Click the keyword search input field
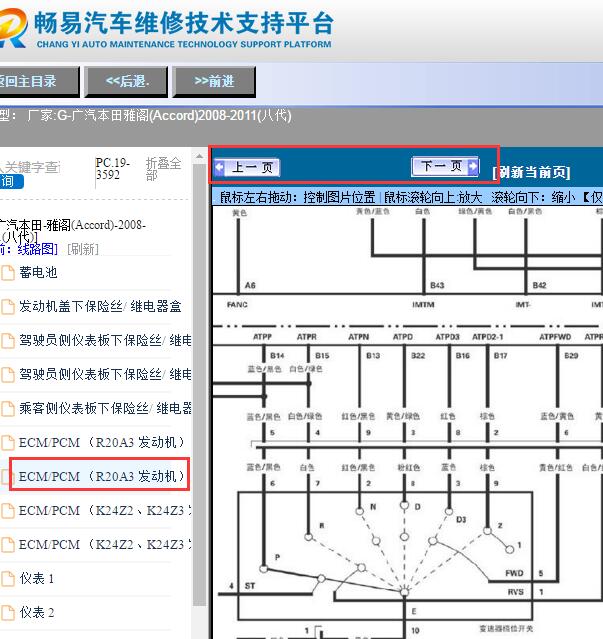Viewport: 603px width, 639px height. 30,167
